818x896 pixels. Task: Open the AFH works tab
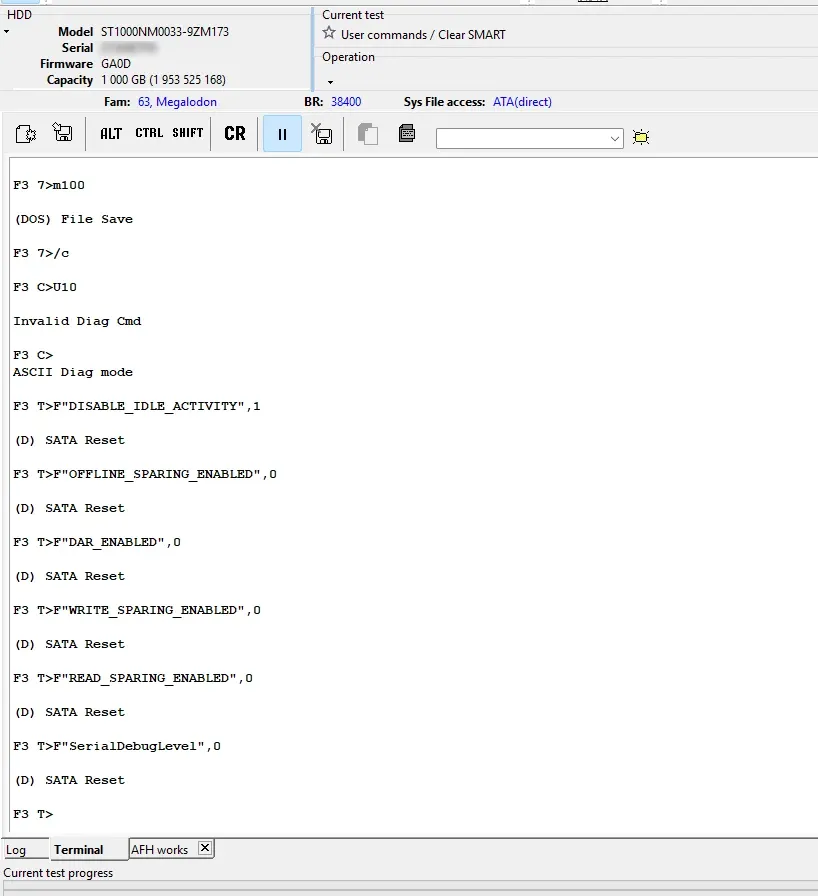click(159, 850)
